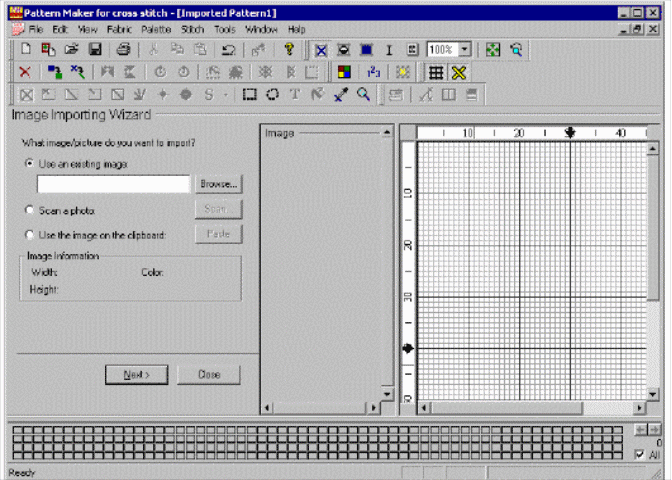Collapse Image panel using top arrow

click(387, 132)
